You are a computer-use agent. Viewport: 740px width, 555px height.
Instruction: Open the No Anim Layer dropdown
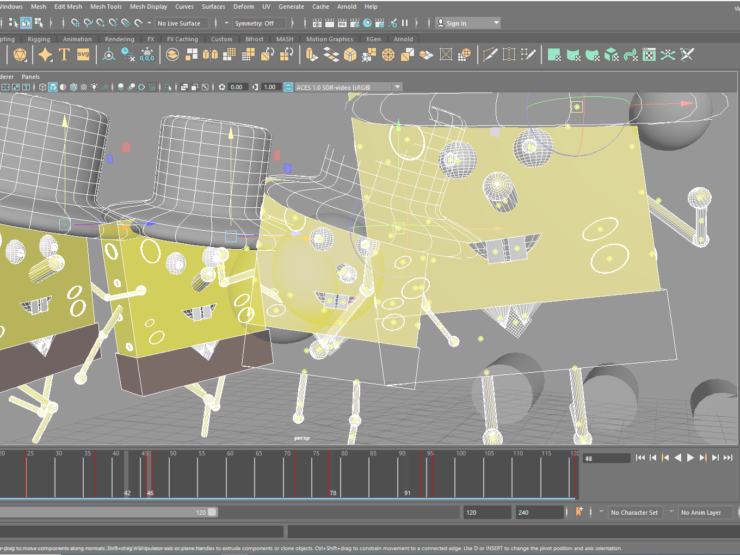(705, 513)
